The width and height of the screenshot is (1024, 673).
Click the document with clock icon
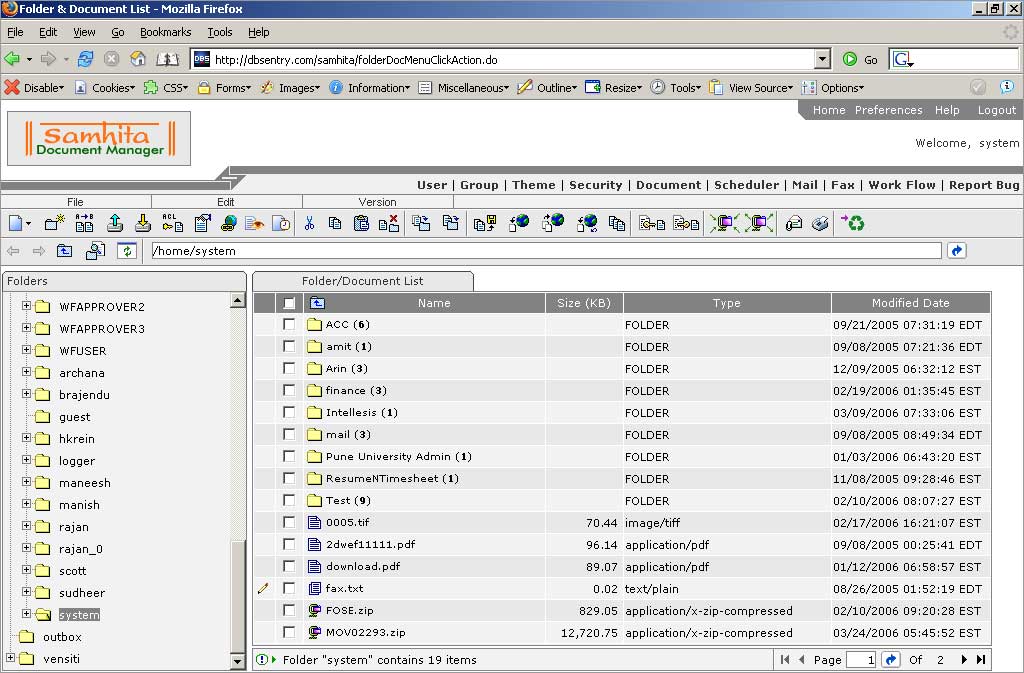point(281,224)
